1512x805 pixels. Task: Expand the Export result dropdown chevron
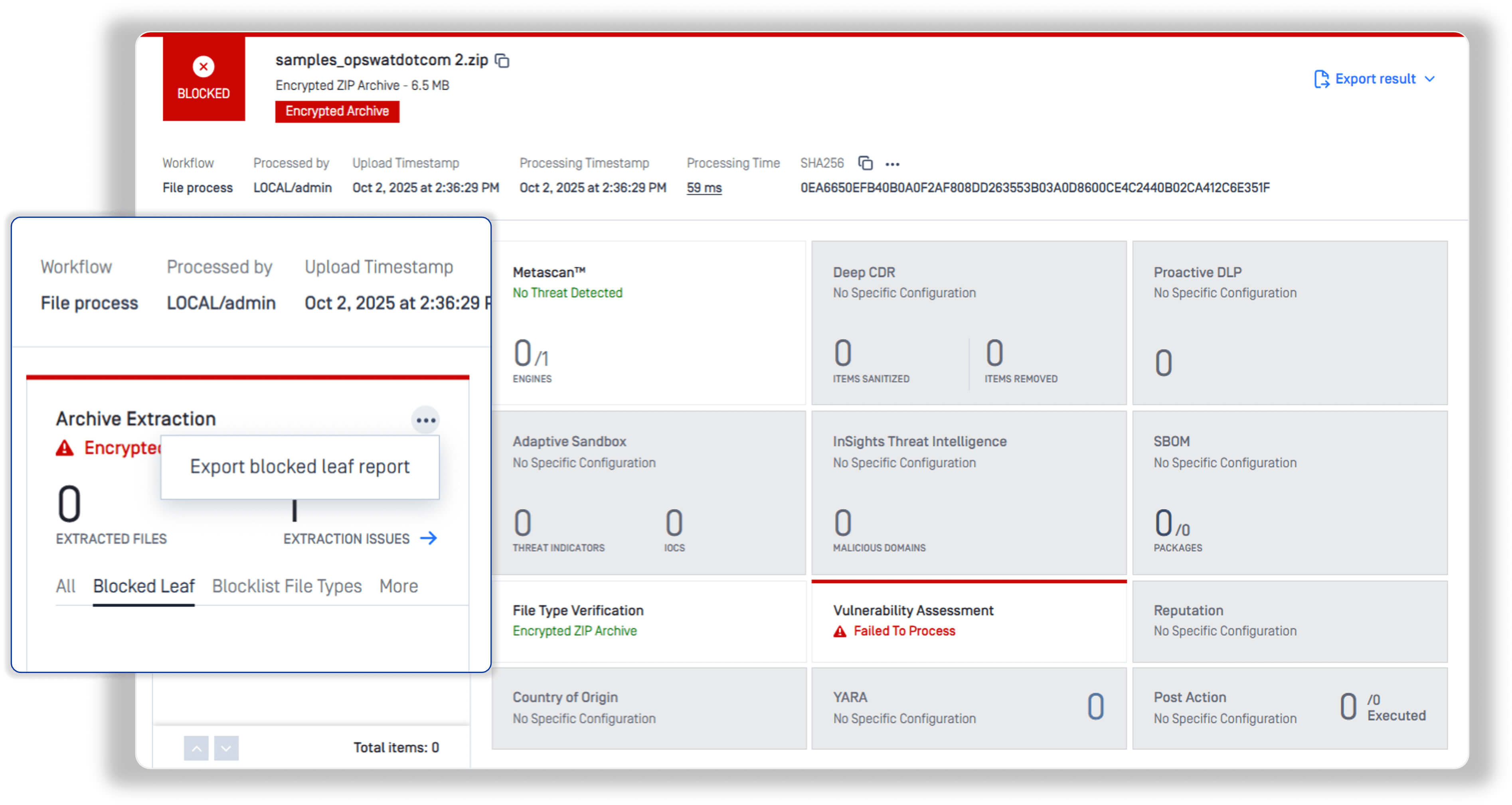click(x=1430, y=79)
